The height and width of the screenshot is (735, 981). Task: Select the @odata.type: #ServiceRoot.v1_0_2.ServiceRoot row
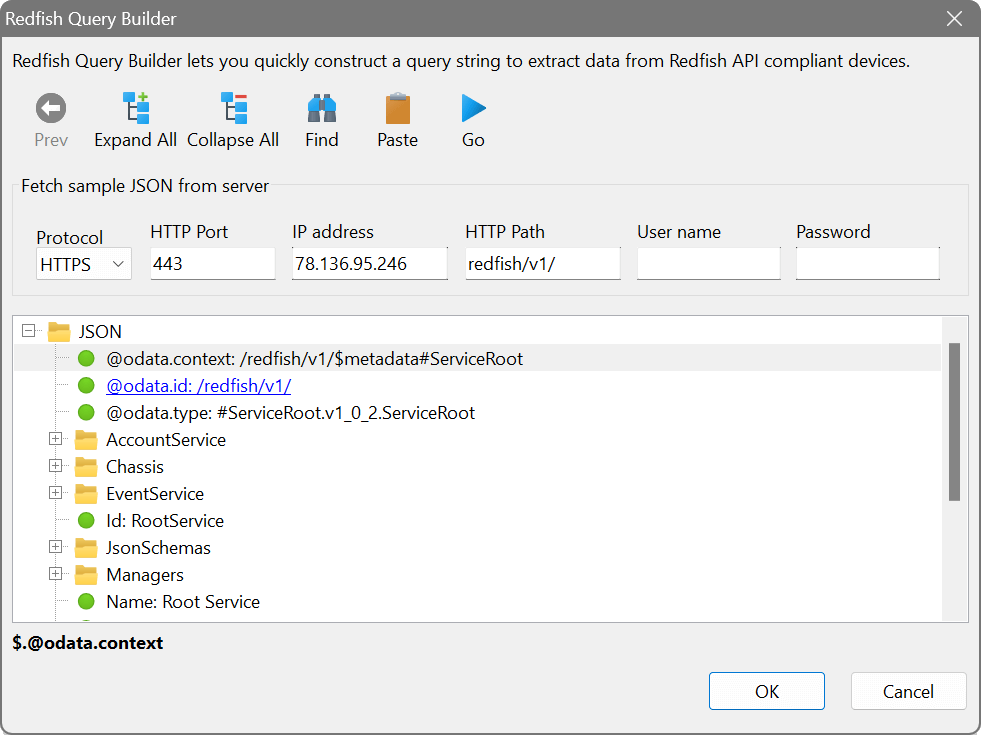tap(290, 413)
